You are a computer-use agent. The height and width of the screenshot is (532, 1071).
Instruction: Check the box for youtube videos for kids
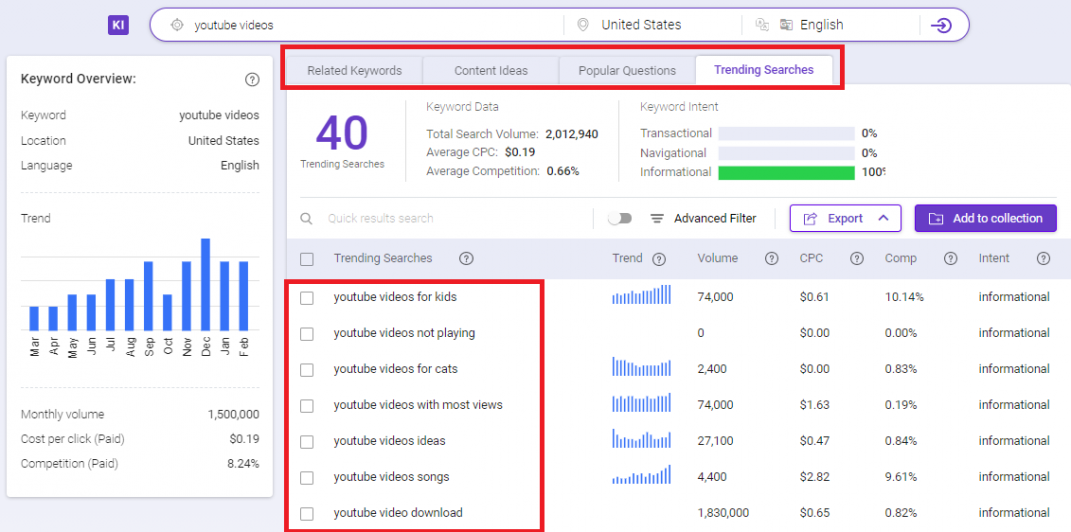(x=307, y=298)
